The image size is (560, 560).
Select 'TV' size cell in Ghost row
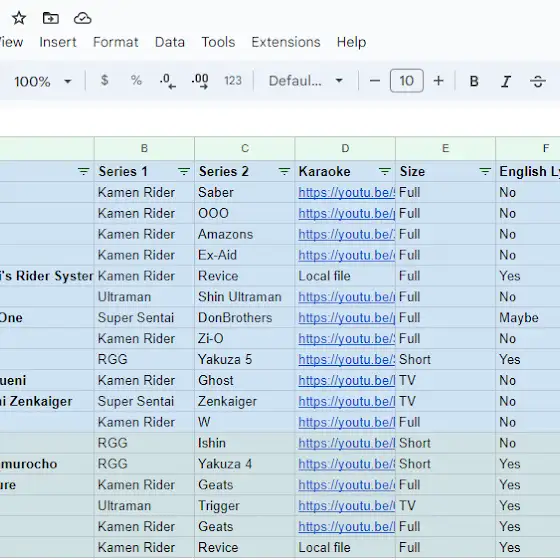click(445, 380)
